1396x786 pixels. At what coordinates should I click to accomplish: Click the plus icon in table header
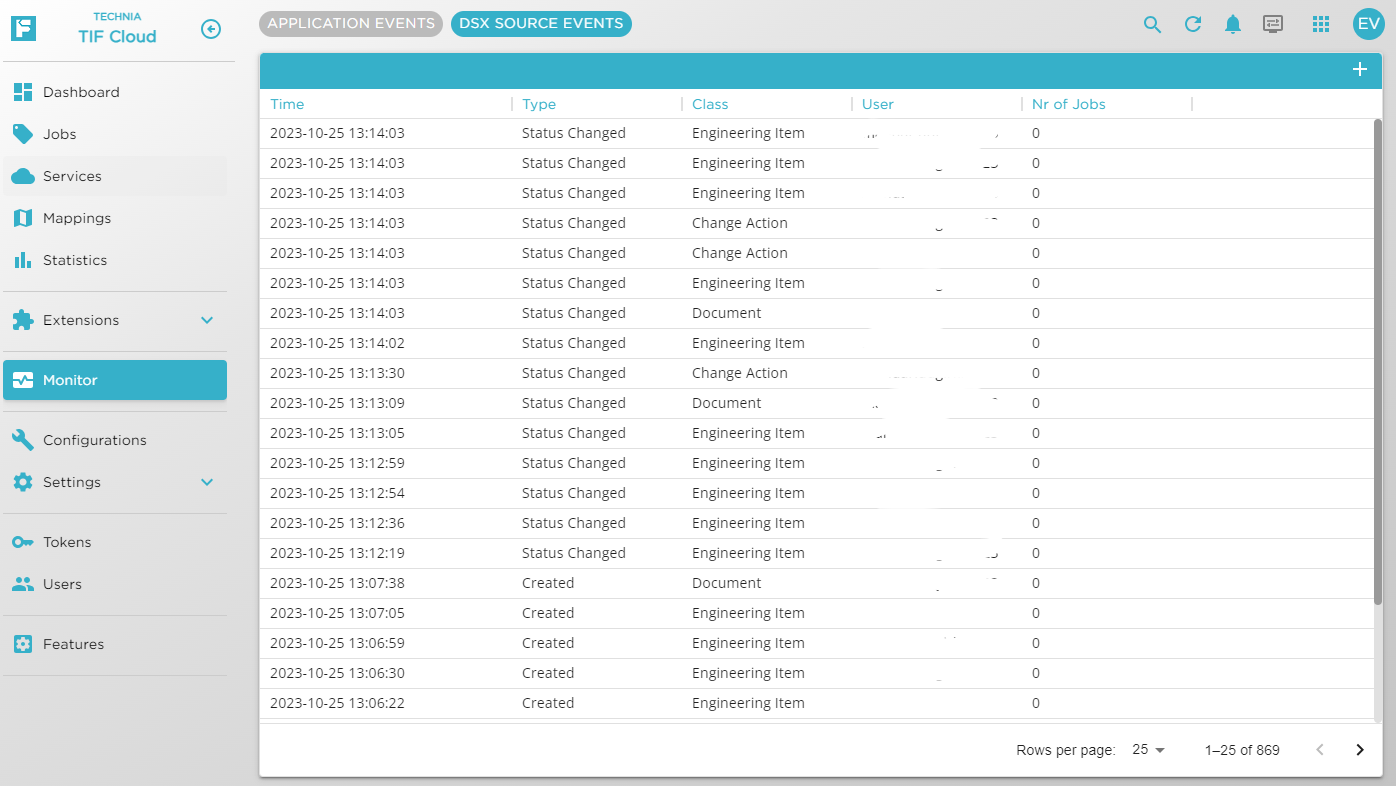coord(1359,69)
